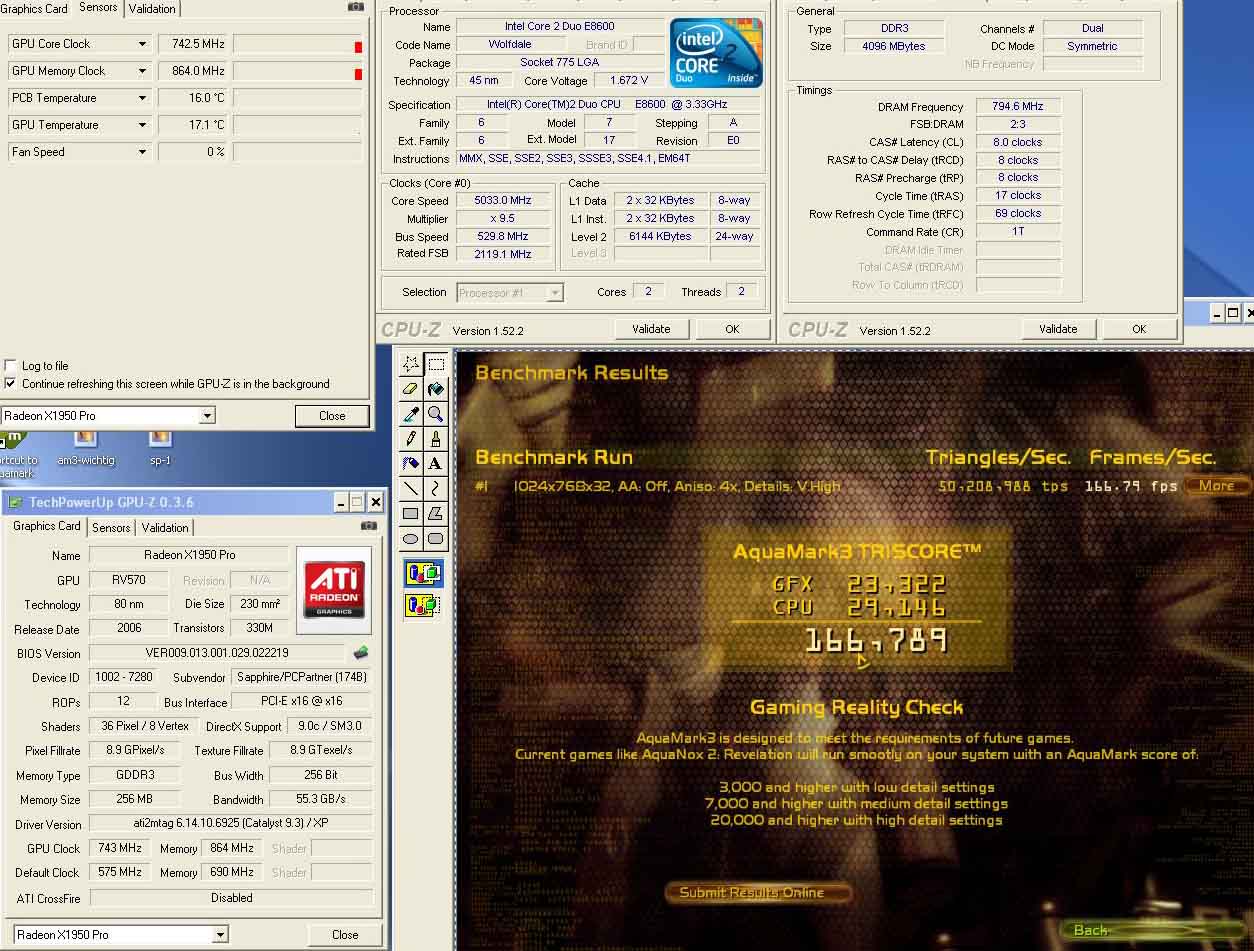Click the Core Speed value 5033.0 MHz
Screen dimensions: 1254x951
tap(503, 201)
